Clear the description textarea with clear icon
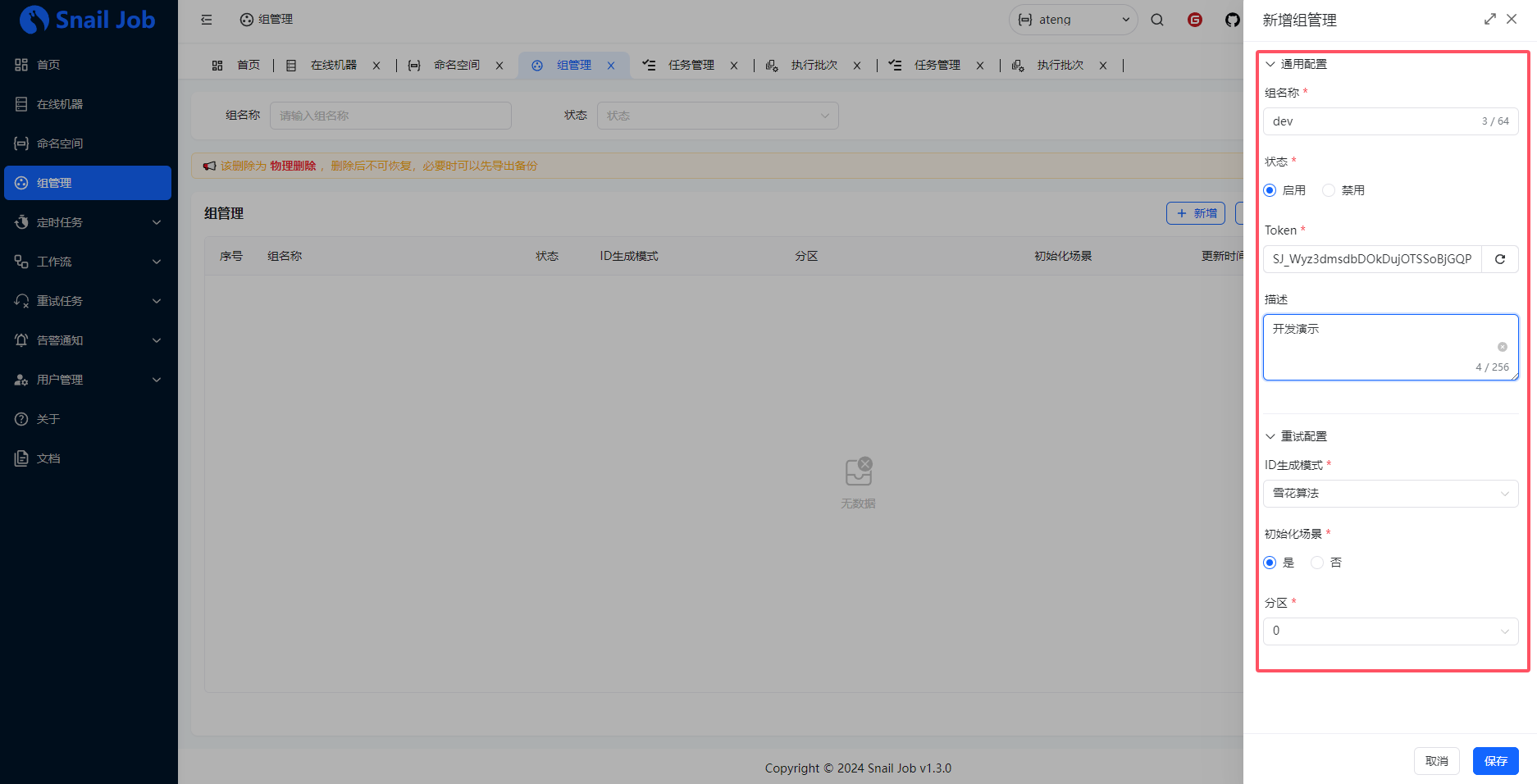Image resolution: width=1537 pixels, height=784 pixels. (x=1502, y=347)
